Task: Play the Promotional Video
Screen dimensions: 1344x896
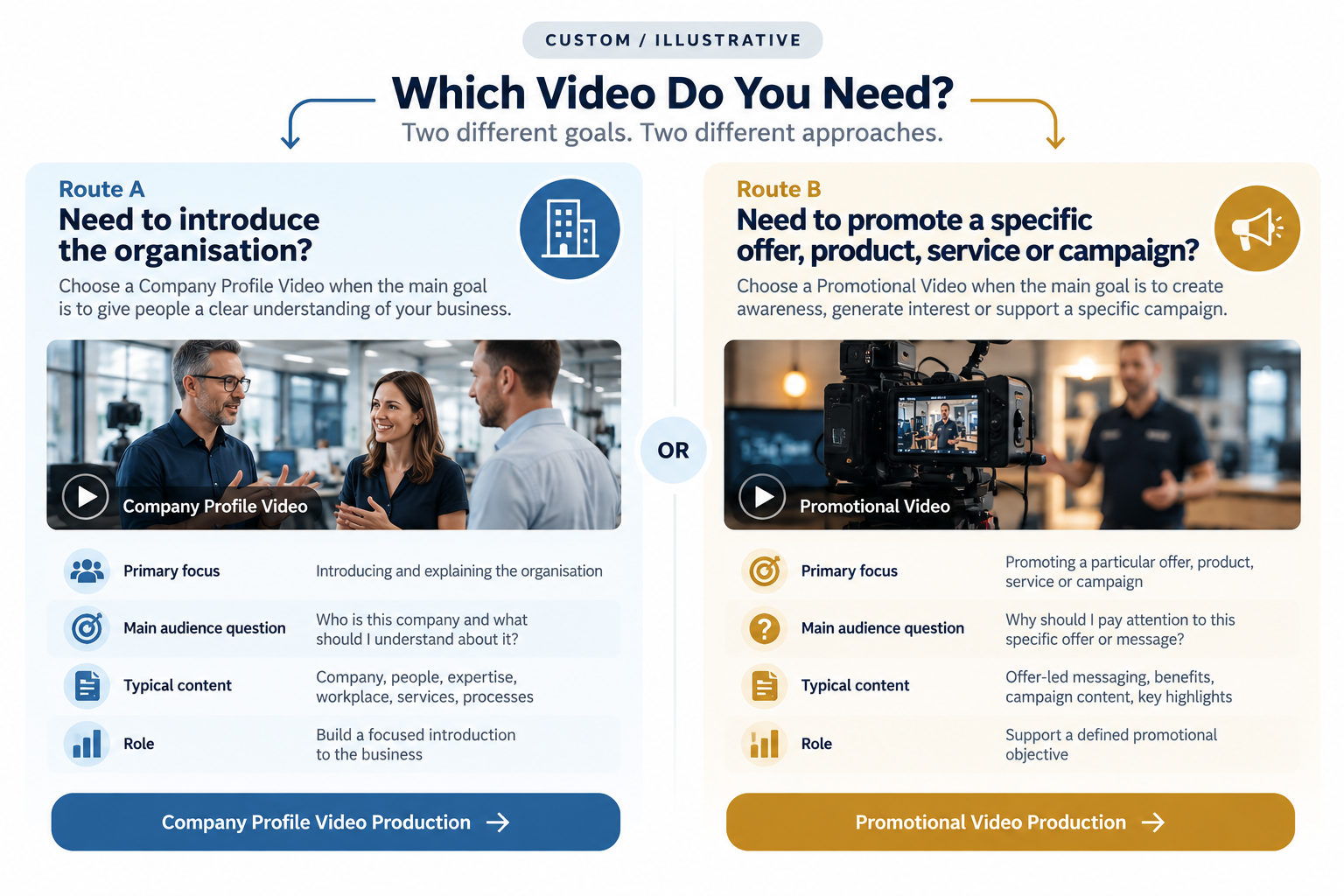Action: pyautogui.click(x=763, y=497)
